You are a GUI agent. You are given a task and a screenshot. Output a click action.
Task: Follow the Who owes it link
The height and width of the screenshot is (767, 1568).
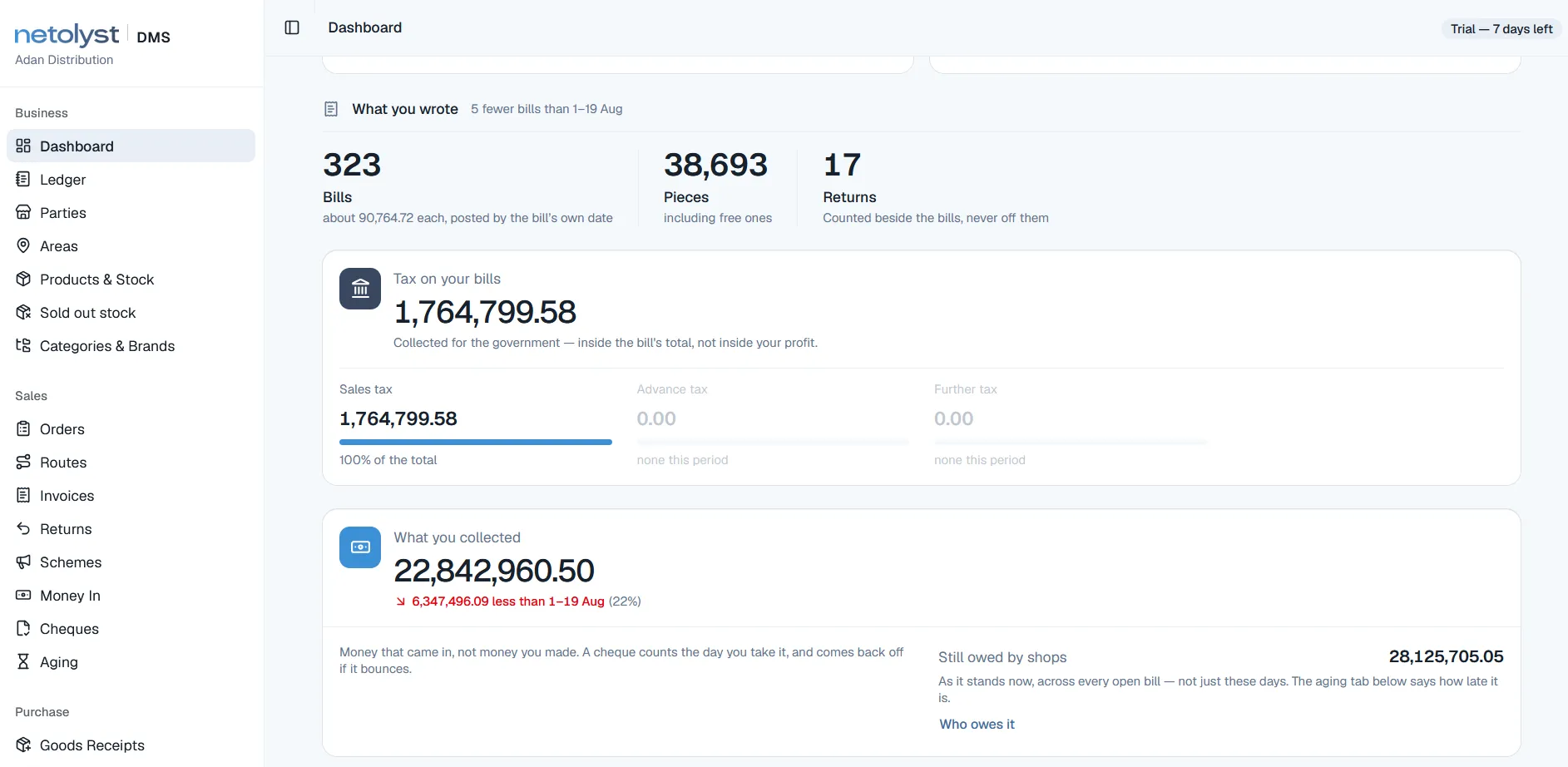(x=977, y=724)
